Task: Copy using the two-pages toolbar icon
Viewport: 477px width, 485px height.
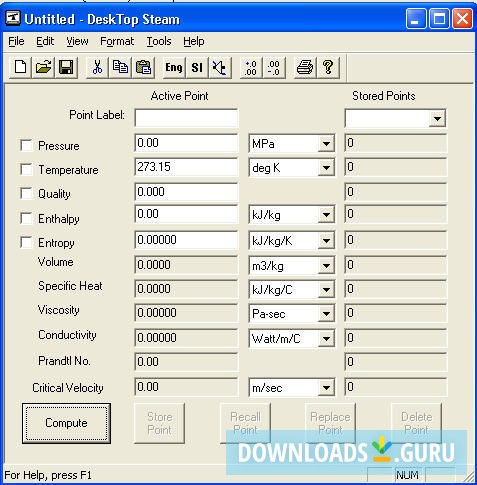Action: (120, 67)
